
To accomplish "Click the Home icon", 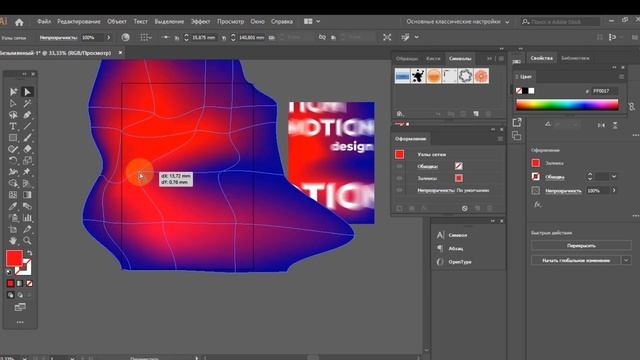I will click(19, 22).
